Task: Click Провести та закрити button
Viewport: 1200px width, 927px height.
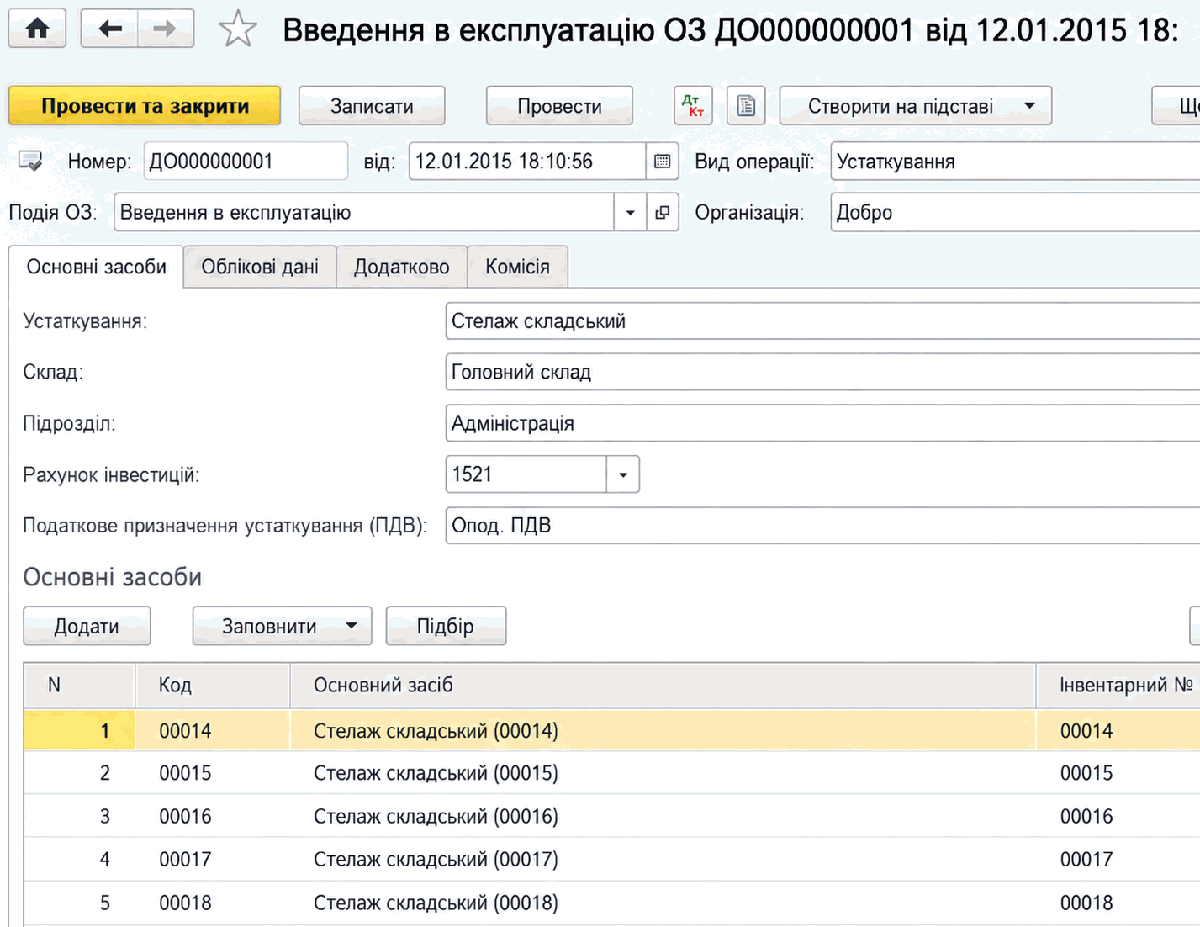Action: point(145,106)
